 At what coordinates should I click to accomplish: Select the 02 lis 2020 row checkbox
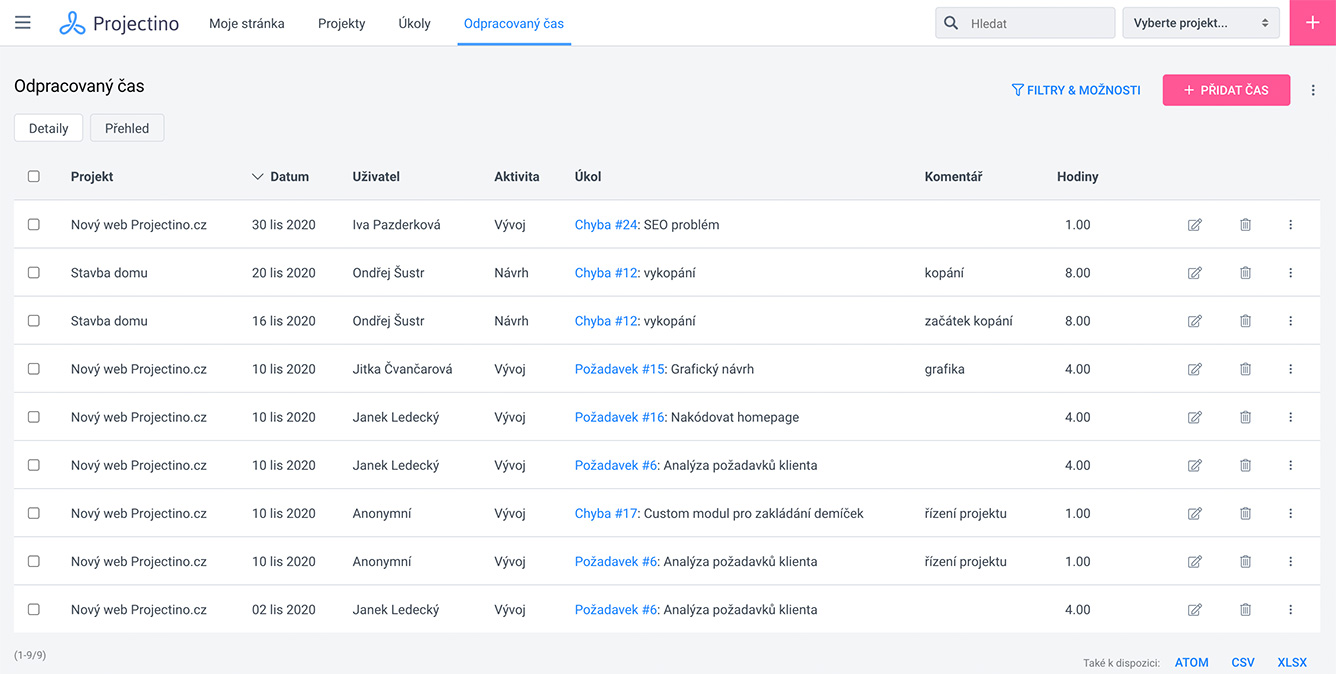tap(34, 609)
